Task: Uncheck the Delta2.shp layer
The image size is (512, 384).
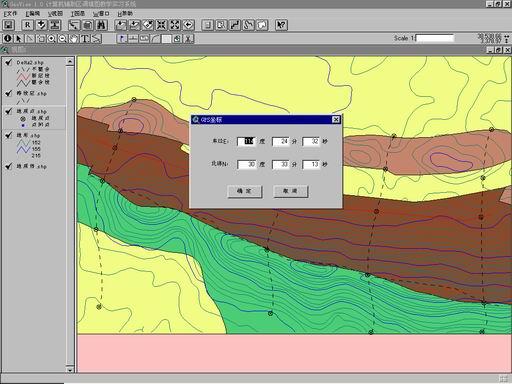Action: pos(9,62)
